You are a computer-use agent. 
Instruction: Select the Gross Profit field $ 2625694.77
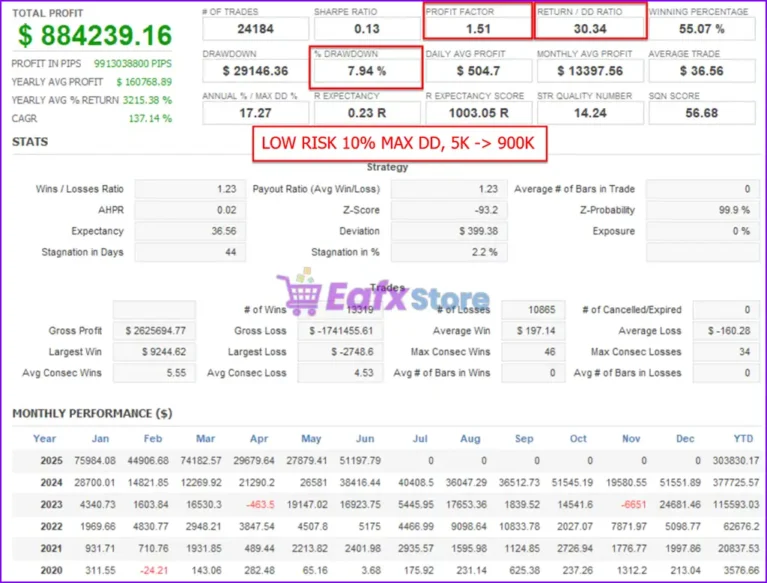click(x=155, y=331)
